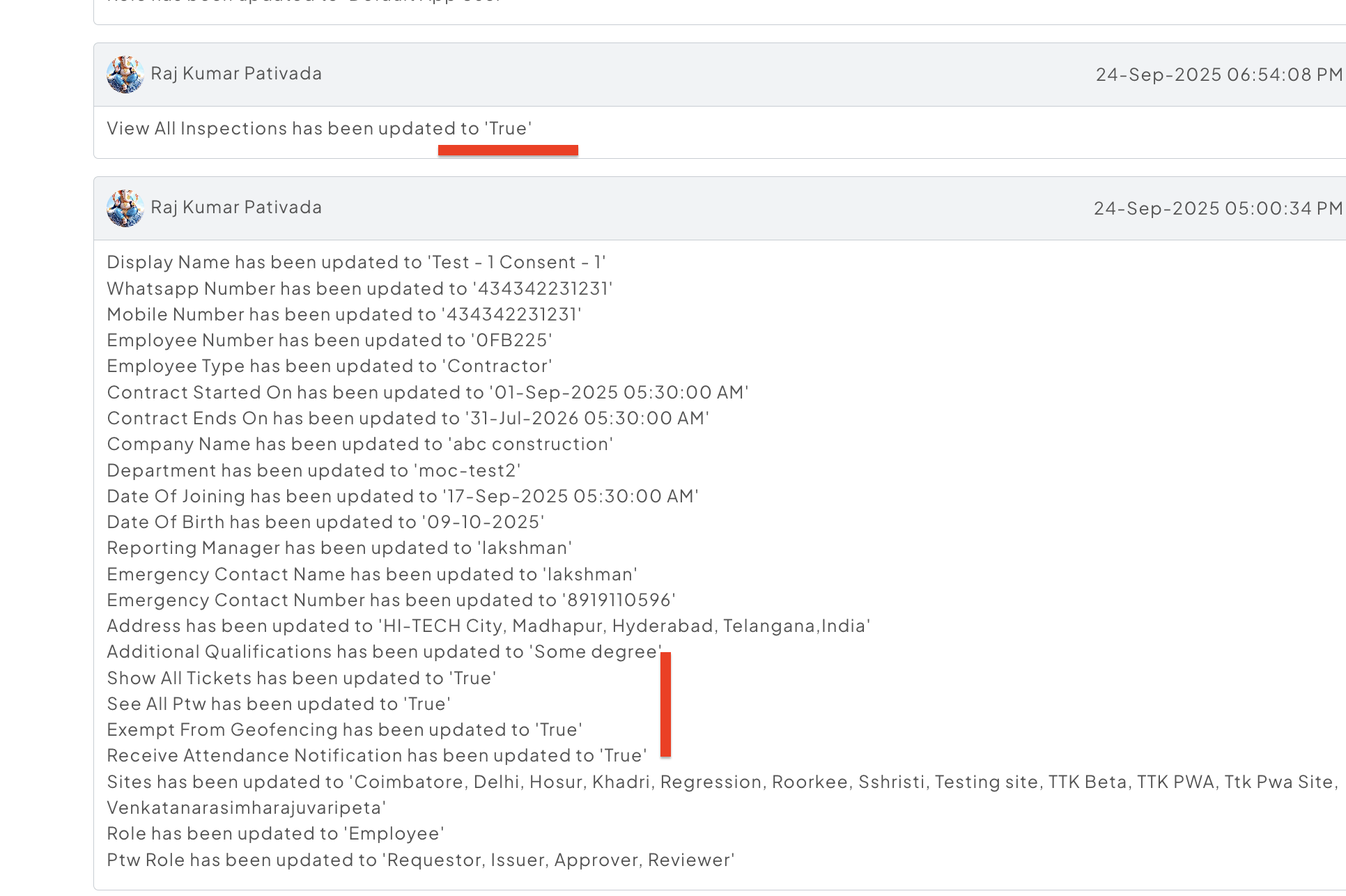Click the Company Name 'abc construction' line
This screenshot has width=1346, height=896.
click(359, 445)
